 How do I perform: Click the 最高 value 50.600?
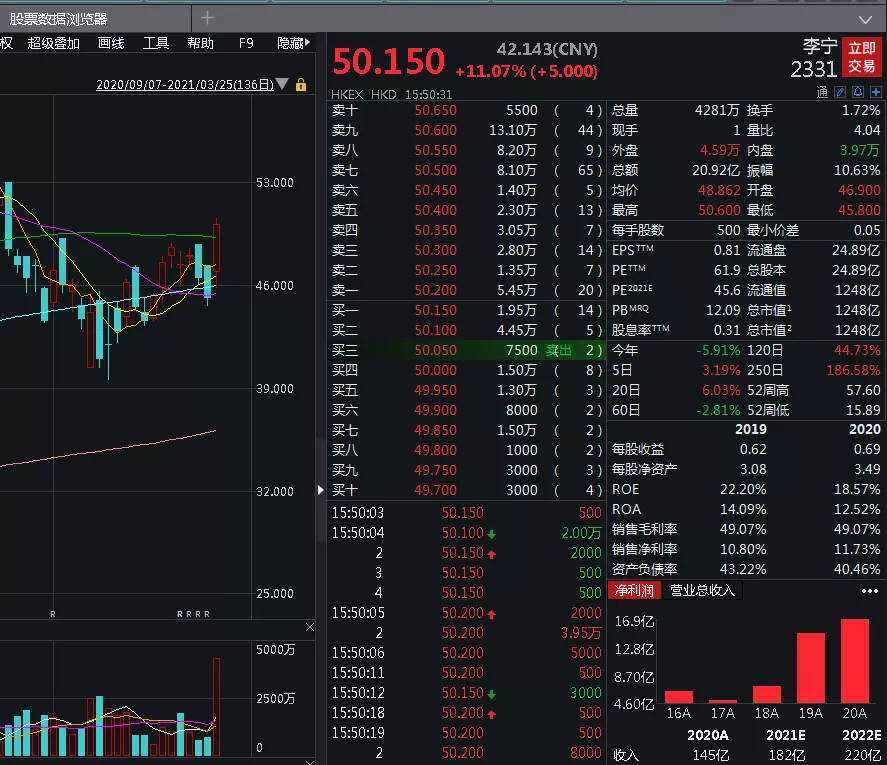click(719, 210)
